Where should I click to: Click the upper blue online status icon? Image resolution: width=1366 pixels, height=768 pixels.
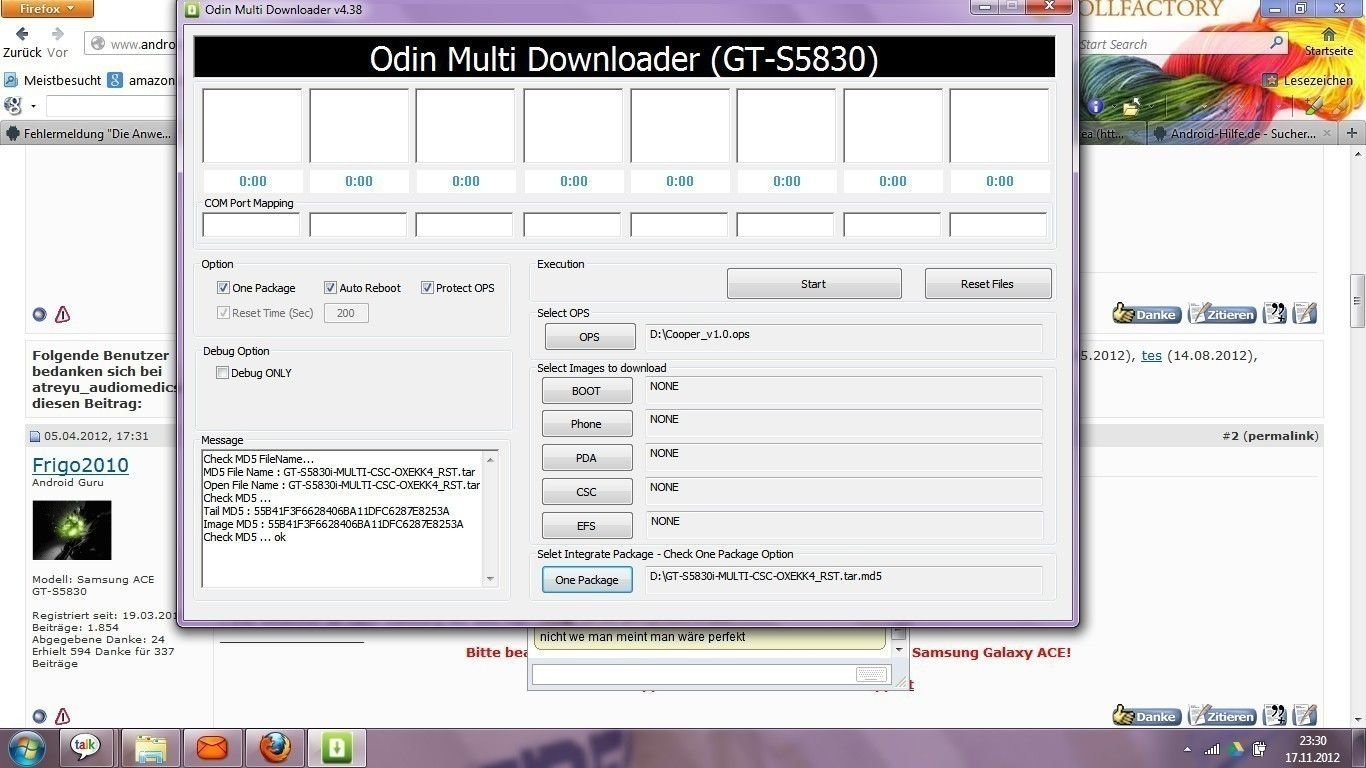pyautogui.click(x=39, y=314)
